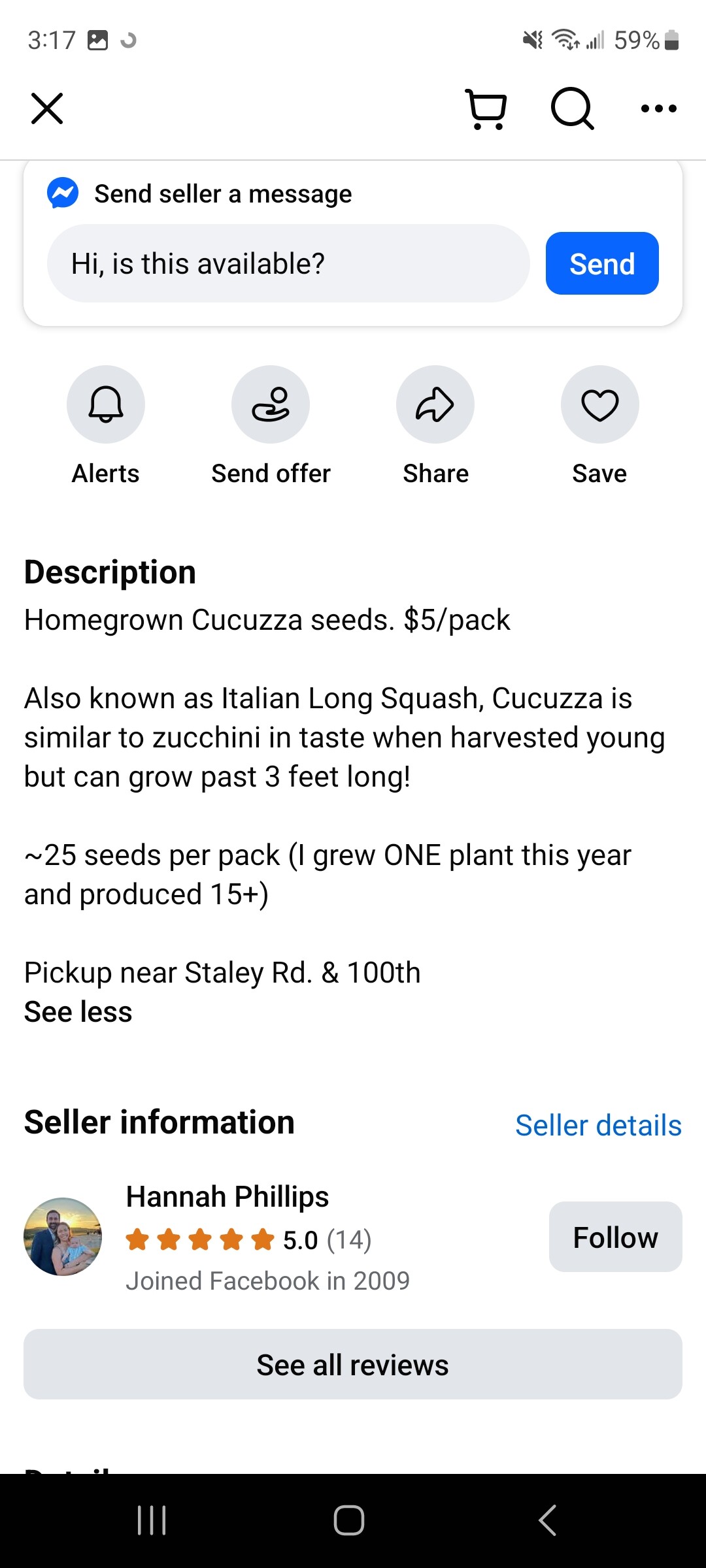Open the shopping cart icon
Screen dimensions: 706x1568
pos(486,108)
